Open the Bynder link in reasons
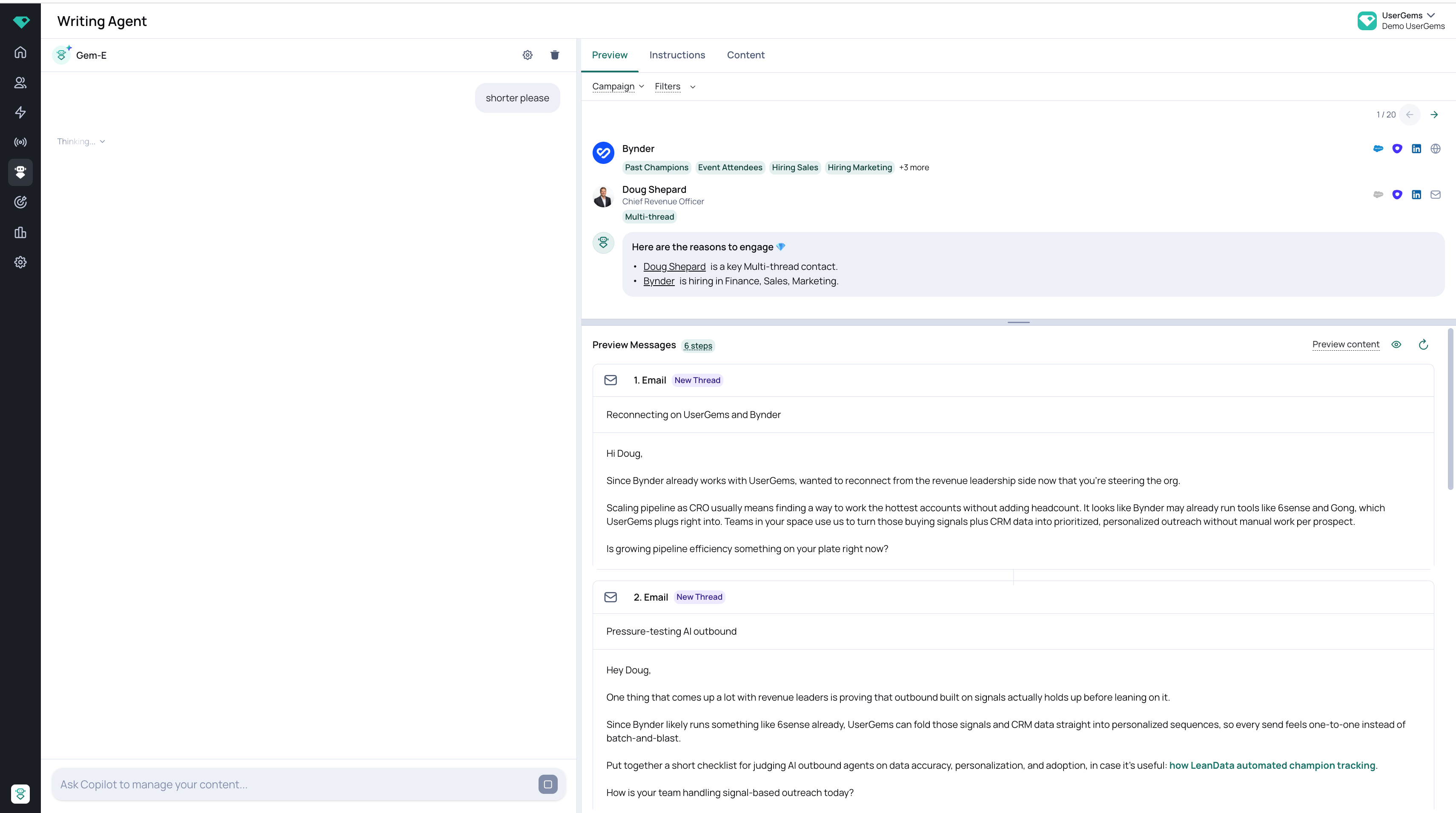This screenshot has width=1456, height=813. click(x=659, y=281)
